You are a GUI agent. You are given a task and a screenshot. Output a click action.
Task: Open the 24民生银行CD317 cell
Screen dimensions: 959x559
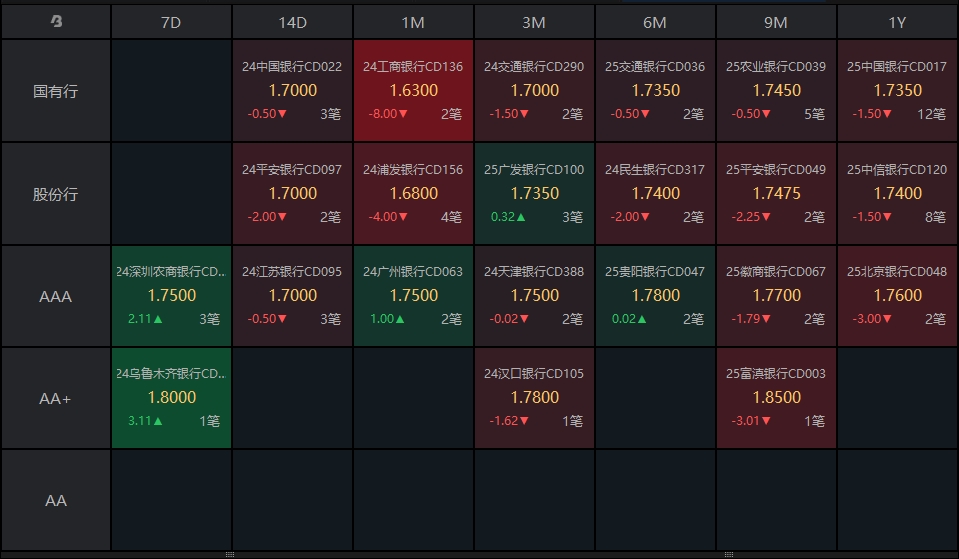(x=656, y=194)
